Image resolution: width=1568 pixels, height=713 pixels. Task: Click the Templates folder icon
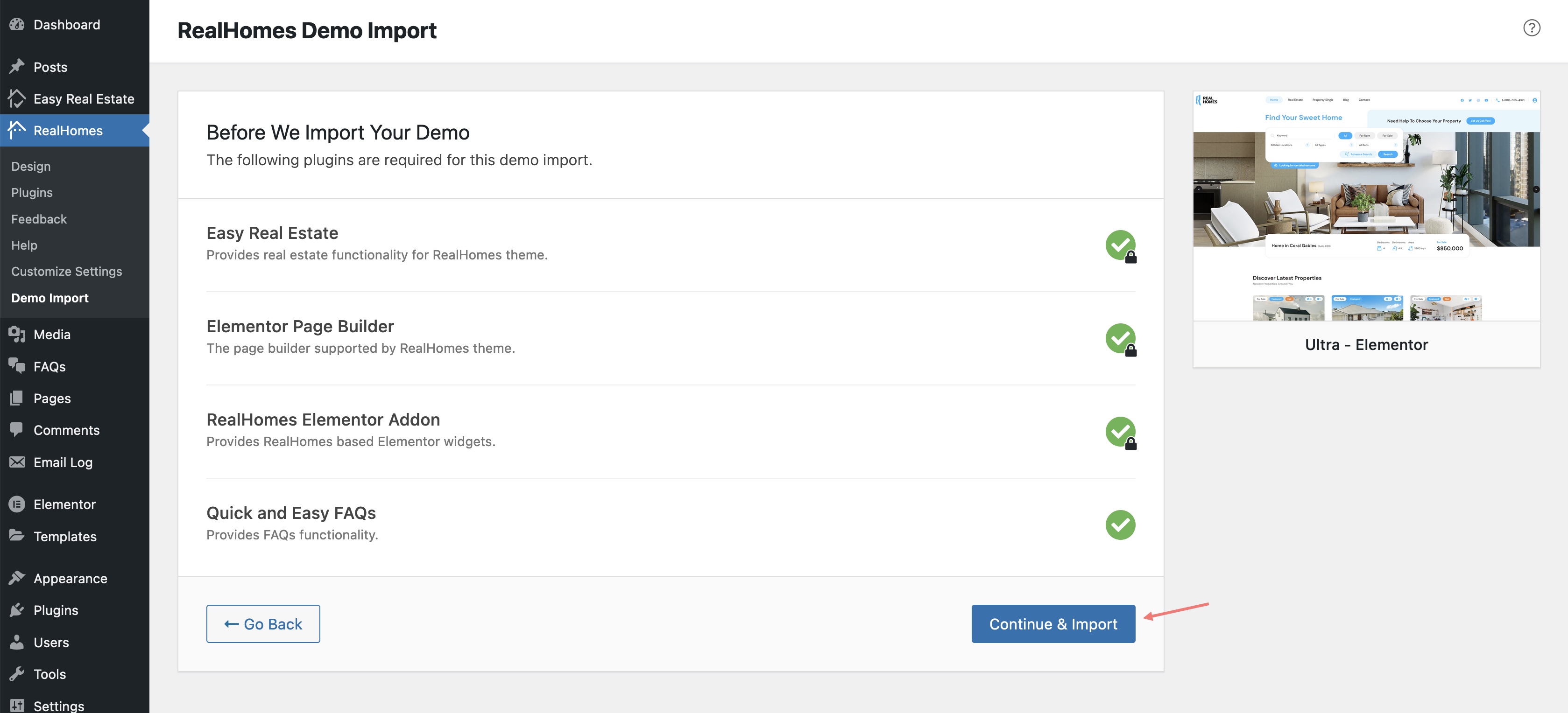click(x=17, y=536)
